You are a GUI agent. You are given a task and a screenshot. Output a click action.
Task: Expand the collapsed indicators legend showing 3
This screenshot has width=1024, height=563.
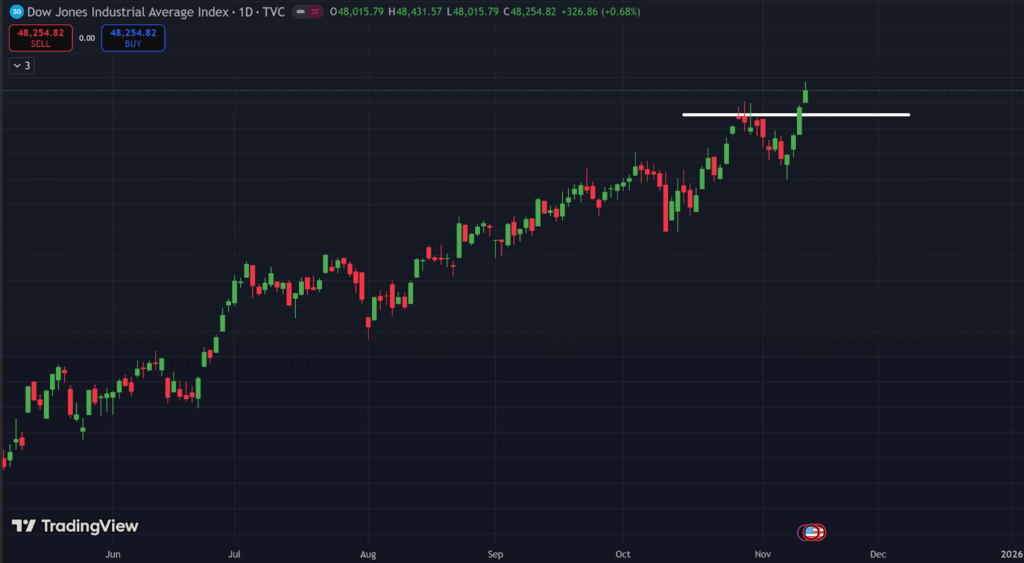21,65
